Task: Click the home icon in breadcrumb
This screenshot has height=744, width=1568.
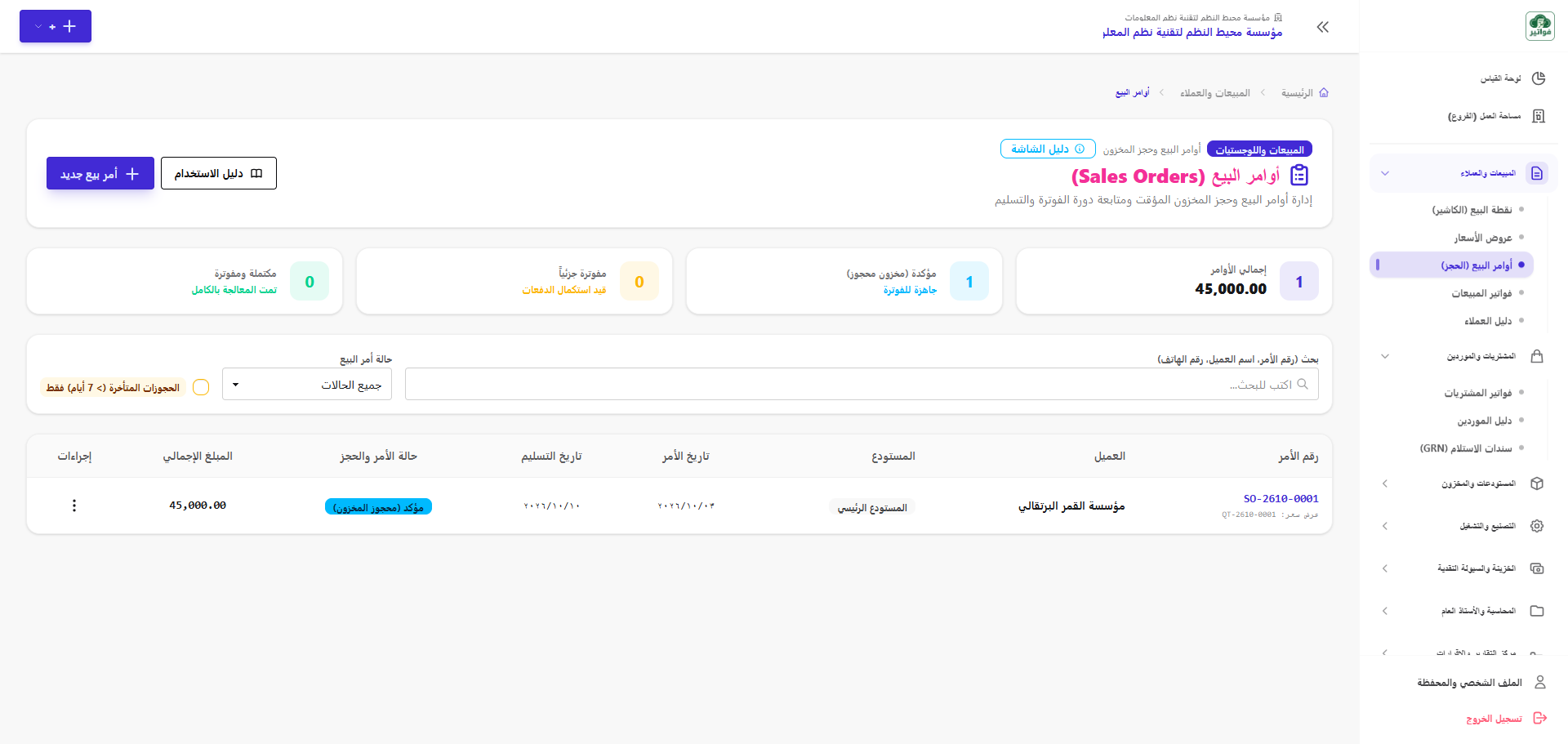Action: pos(1324,93)
